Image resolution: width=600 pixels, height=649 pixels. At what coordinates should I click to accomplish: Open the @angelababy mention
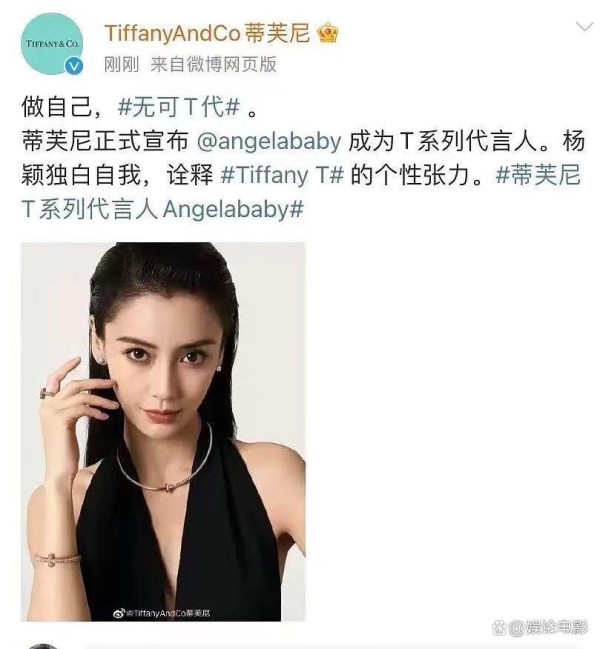[x=269, y=141]
